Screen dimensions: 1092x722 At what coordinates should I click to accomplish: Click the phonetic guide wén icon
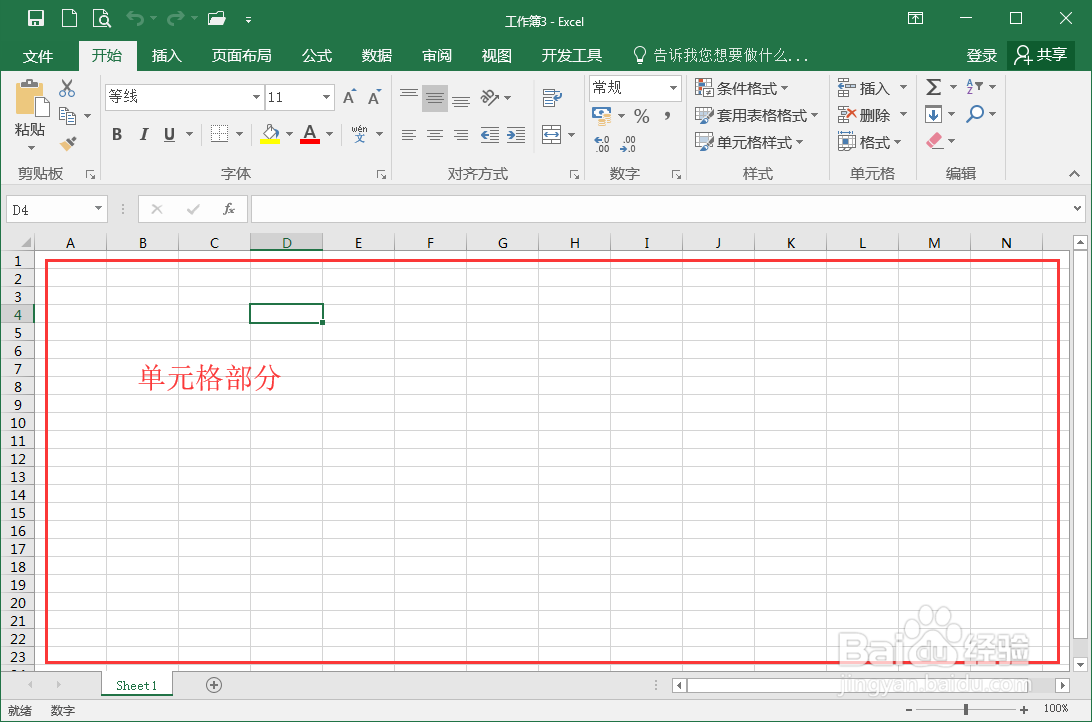[x=359, y=134]
